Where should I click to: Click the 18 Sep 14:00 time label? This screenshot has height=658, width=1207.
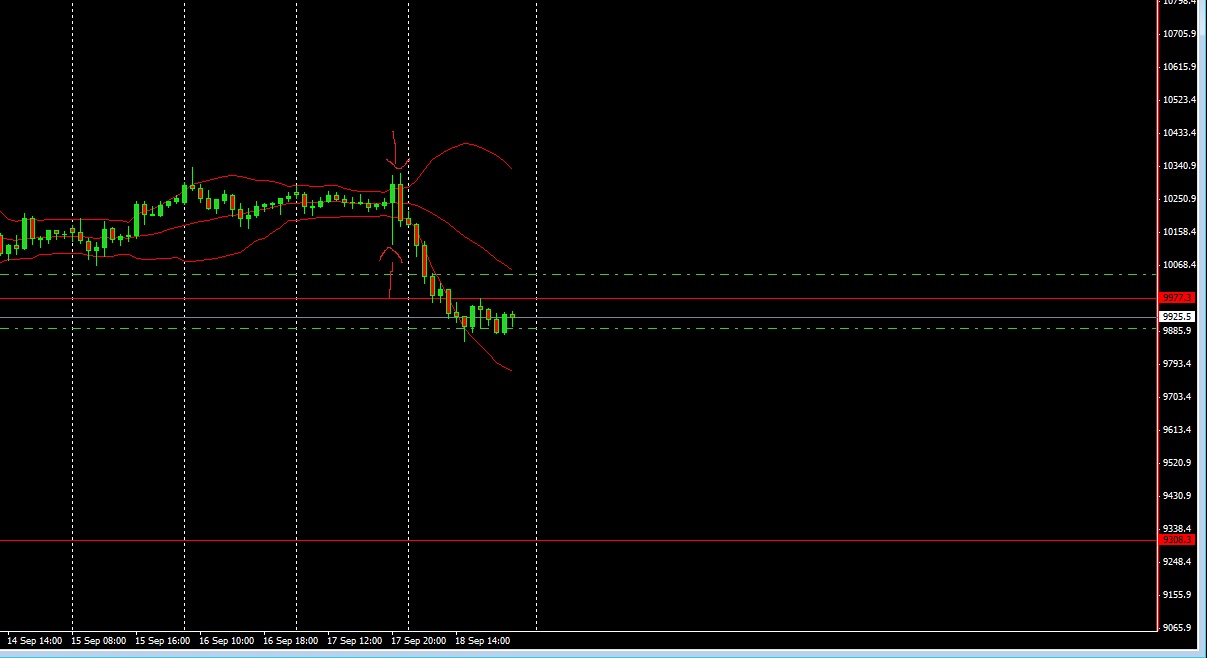pyautogui.click(x=481, y=640)
